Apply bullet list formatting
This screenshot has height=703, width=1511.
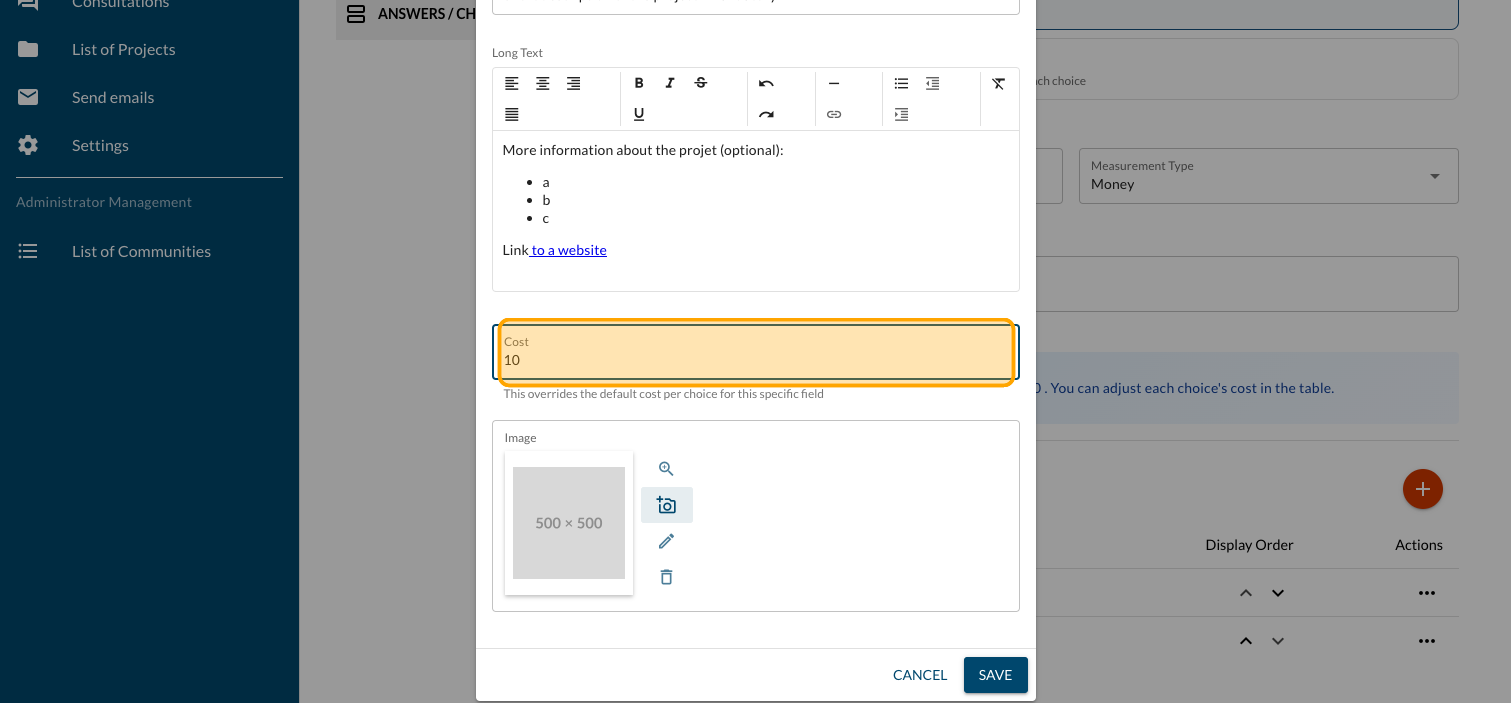(901, 83)
